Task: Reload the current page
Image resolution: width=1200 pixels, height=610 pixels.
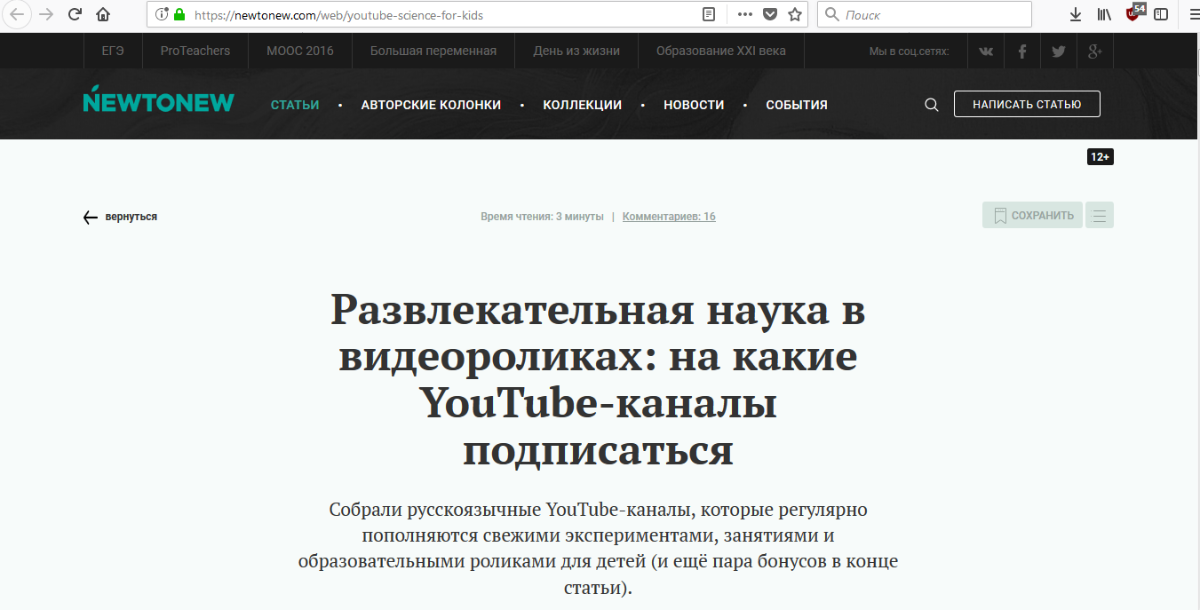Action: (75, 15)
